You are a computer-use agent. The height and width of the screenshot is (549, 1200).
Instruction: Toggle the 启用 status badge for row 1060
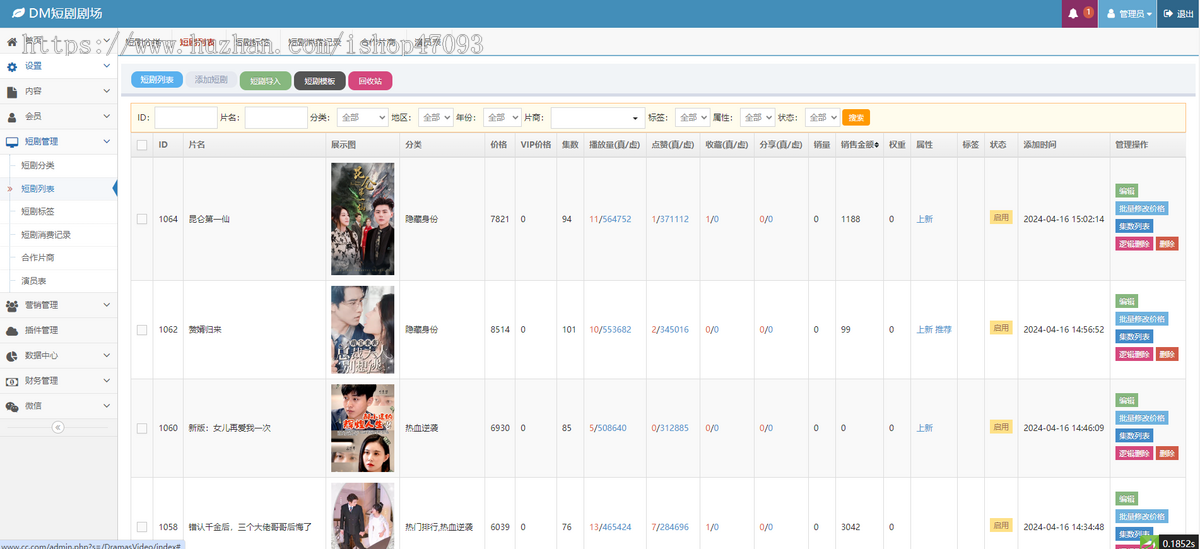click(x=1000, y=427)
